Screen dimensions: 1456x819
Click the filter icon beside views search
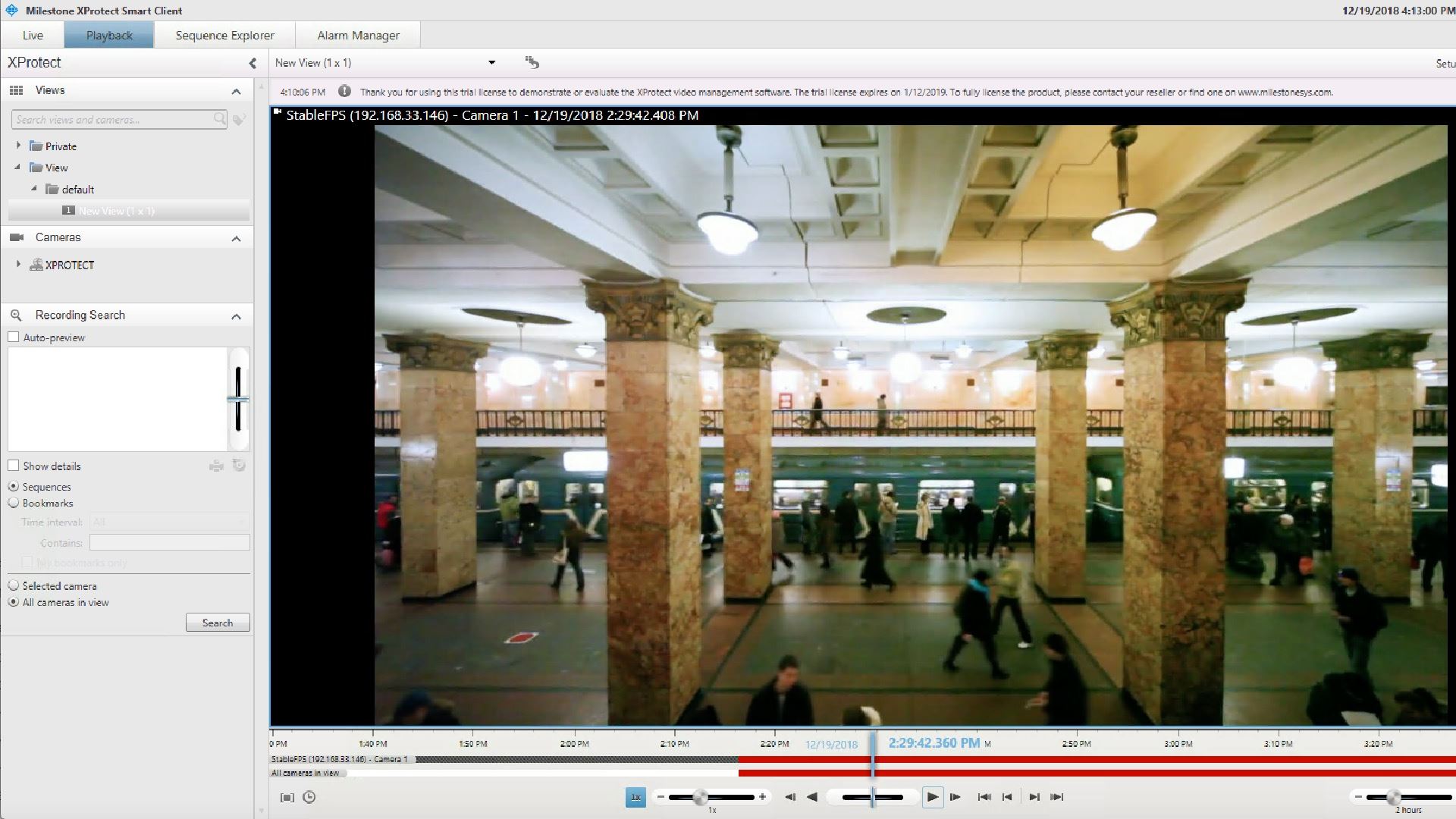[239, 119]
